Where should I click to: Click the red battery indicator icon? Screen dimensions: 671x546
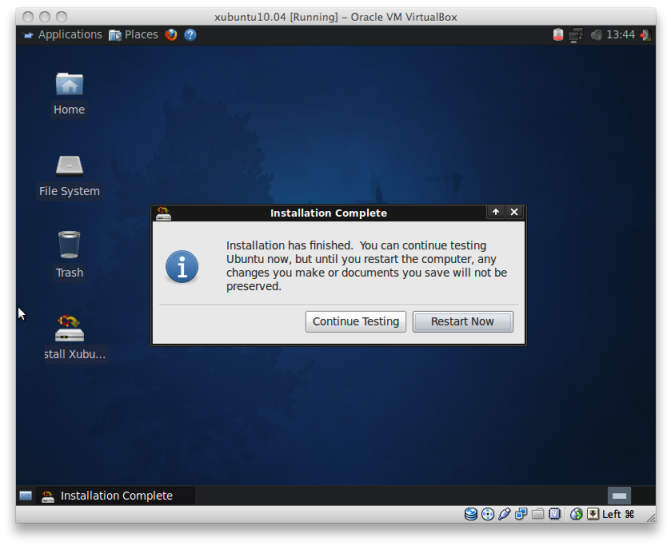558,35
